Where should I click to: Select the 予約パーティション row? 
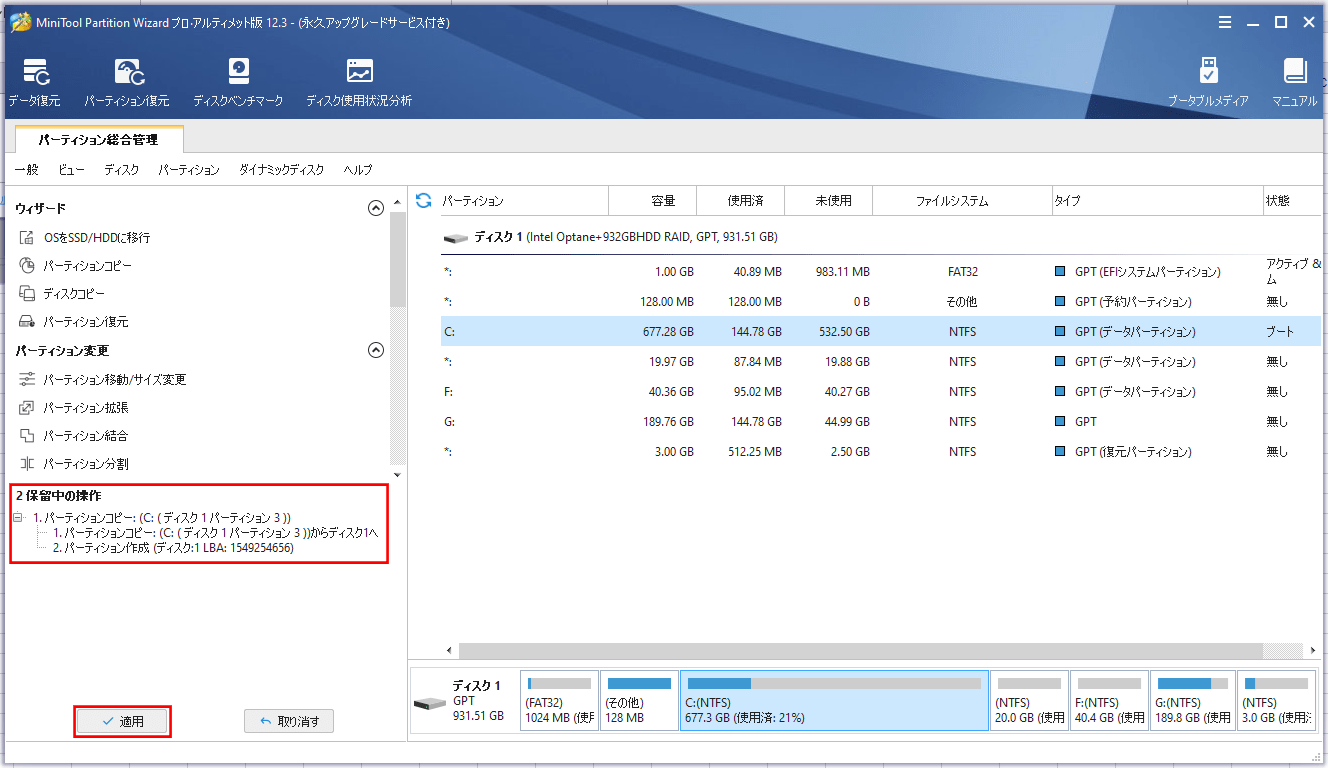coord(880,302)
